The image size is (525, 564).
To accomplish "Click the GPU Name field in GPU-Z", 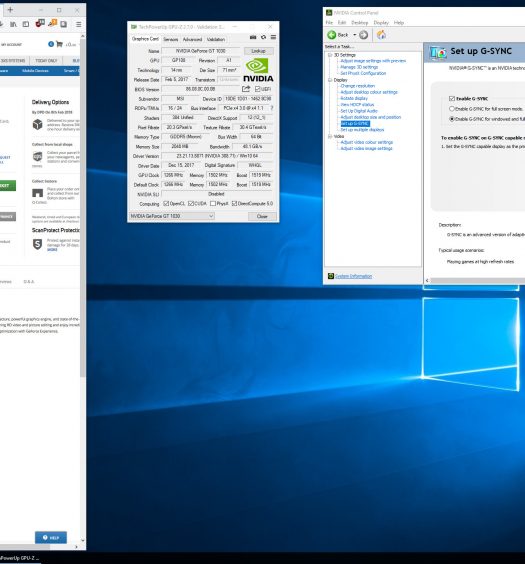I will [x=200, y=51].
